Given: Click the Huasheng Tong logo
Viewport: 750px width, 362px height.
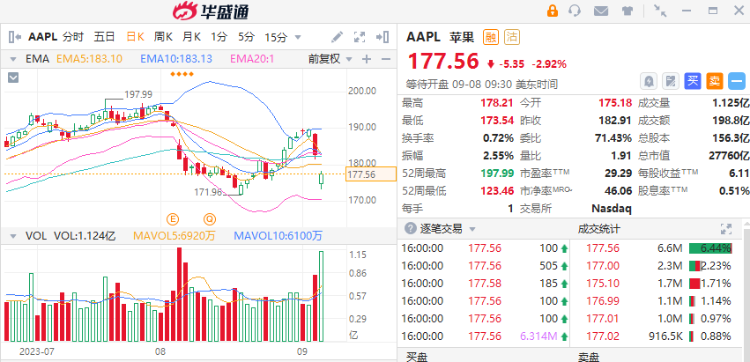Looking at the screenshot, I should click(x=210, y=11).
